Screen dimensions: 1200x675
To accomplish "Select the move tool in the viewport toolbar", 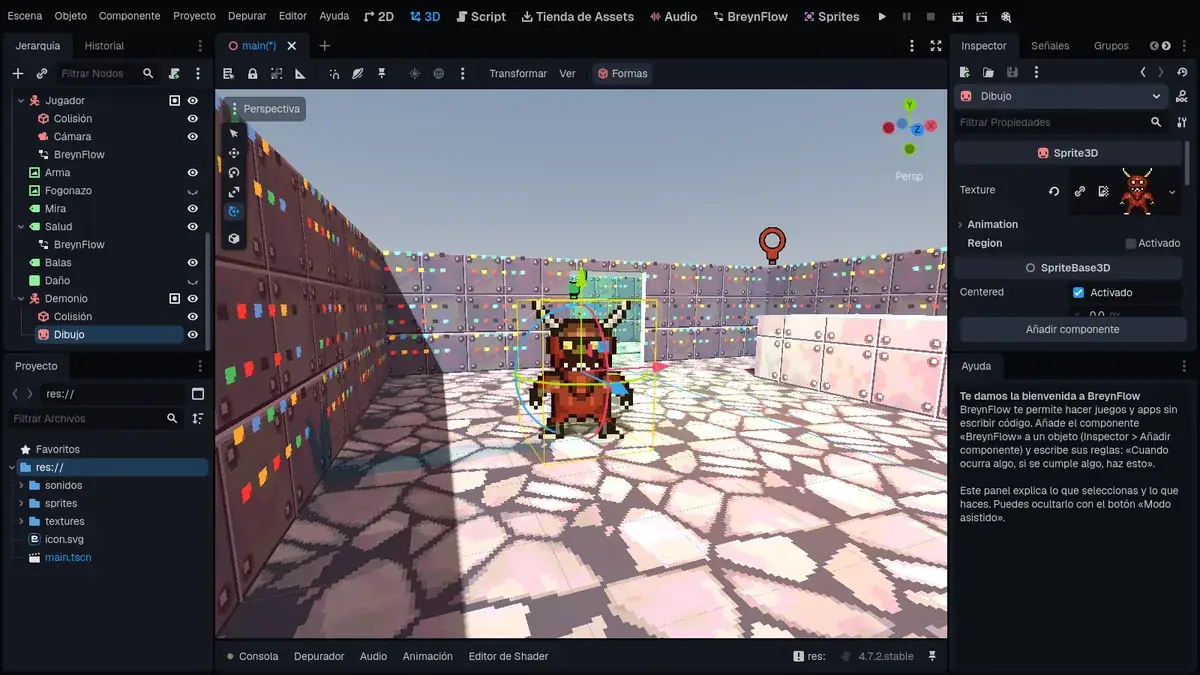I will (234, 153).
